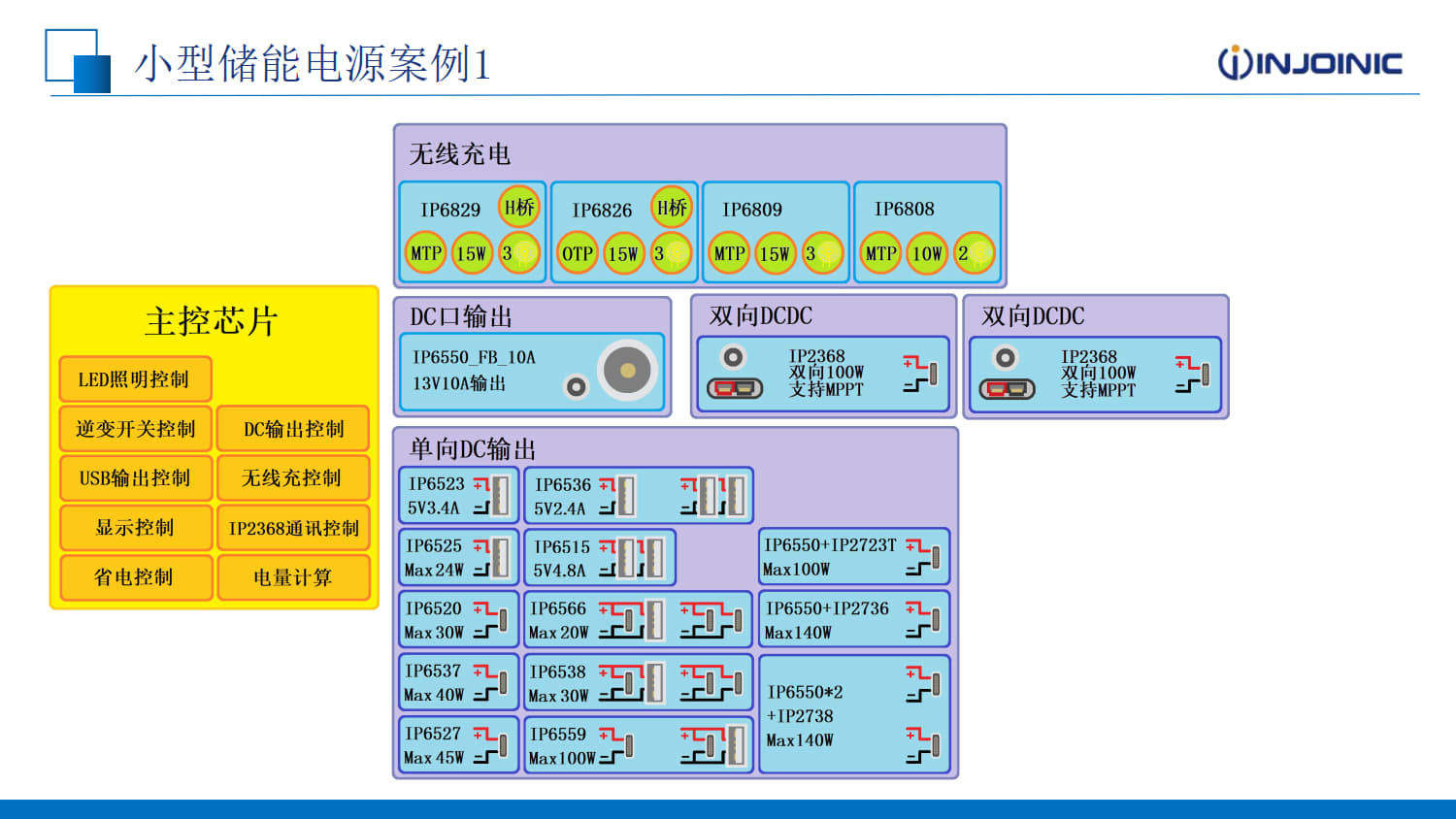The width and height of the screenshot is (1456, 819).
Task: Click the 无线充控制 block
Action: 293,477
